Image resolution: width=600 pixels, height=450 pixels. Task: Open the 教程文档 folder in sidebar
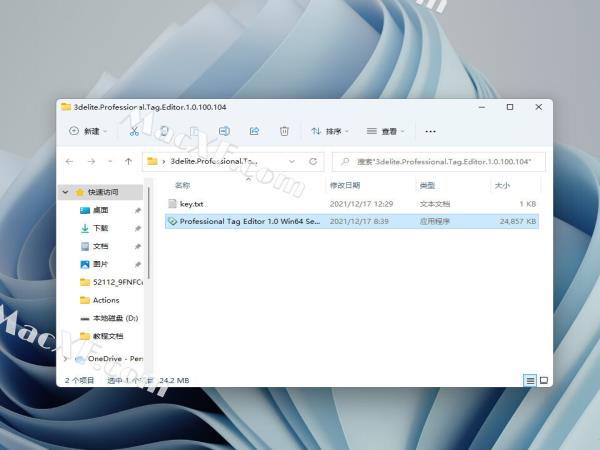tap(101, 336)
